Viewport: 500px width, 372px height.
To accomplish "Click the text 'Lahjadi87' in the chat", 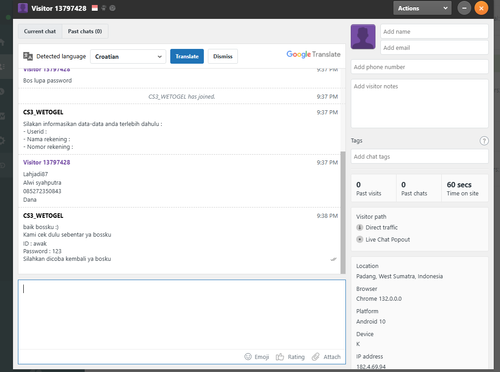I will click(x=36, y=174).
